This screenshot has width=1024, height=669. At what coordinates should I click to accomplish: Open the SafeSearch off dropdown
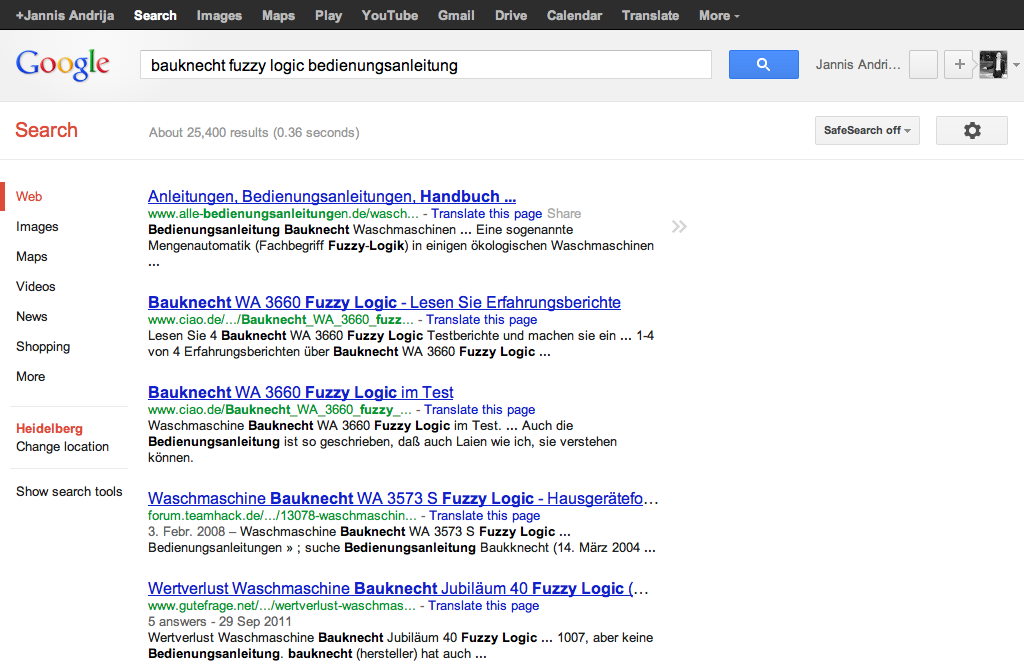coord(867,131)
